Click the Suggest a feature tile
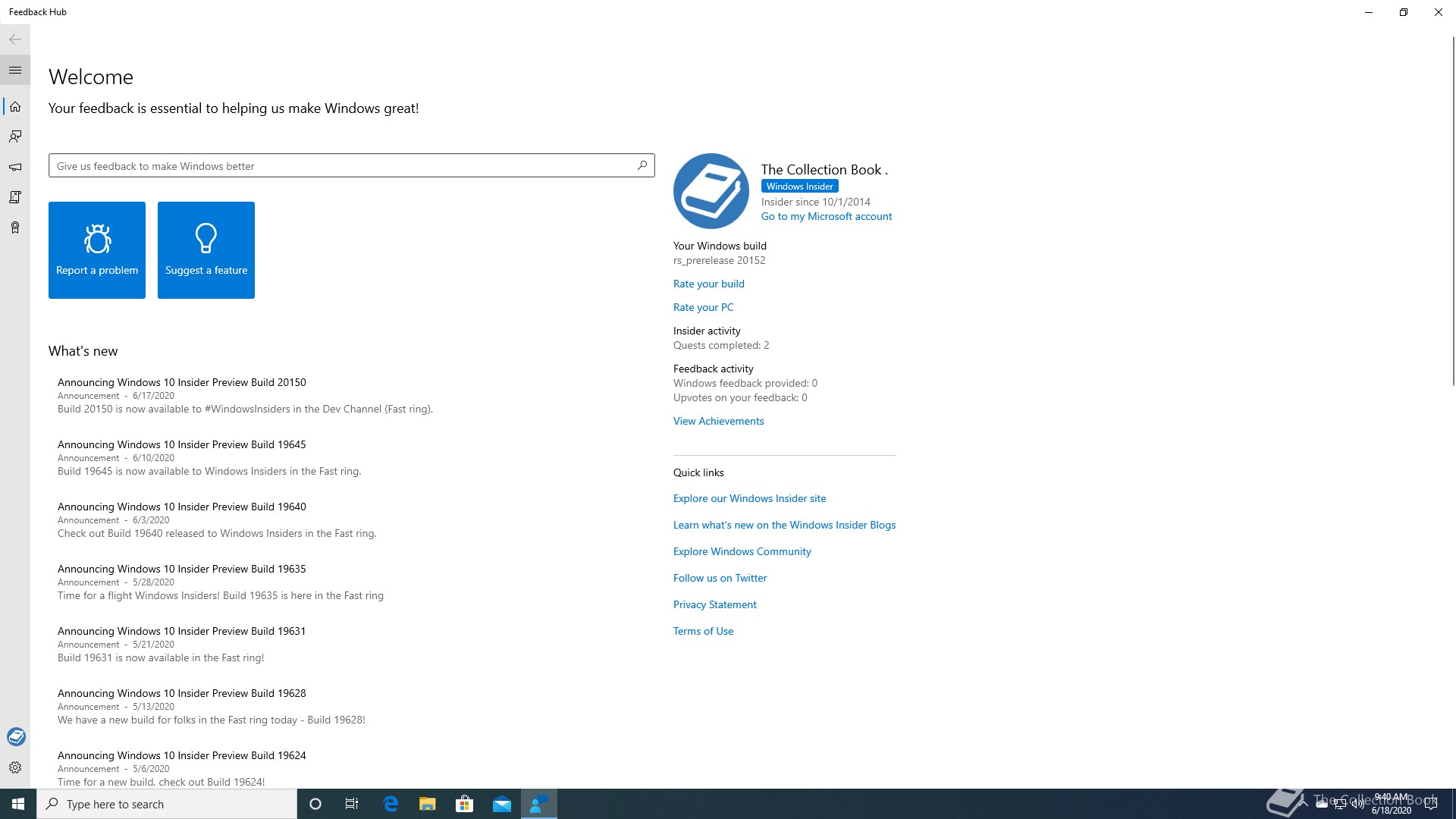The height and width of the screenshot is (819, 1456). pos(206,250)
